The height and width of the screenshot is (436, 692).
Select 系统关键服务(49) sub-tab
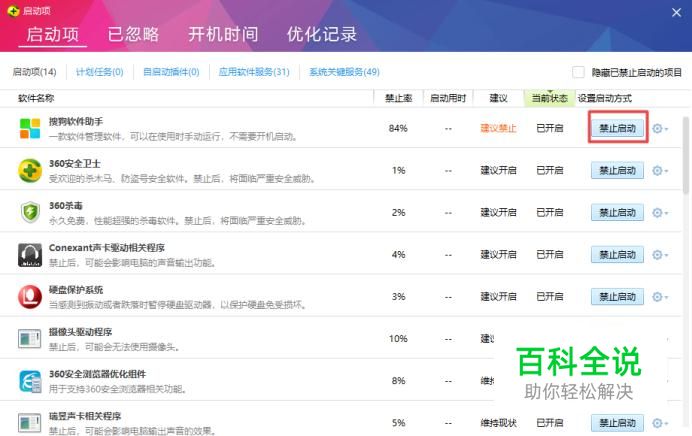tap(344, 72)
